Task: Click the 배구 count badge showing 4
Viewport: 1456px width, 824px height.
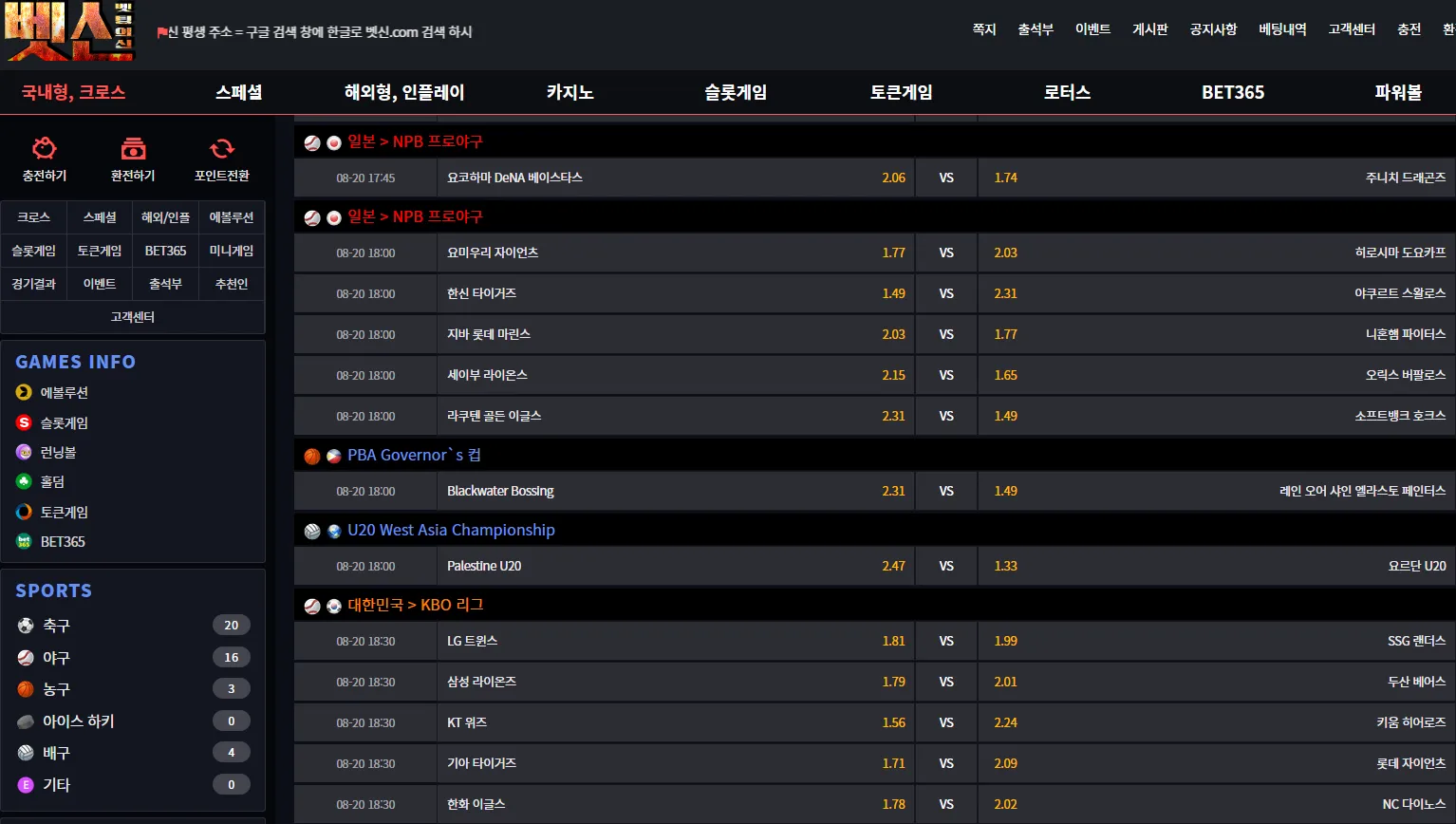Action: [232, 752]
